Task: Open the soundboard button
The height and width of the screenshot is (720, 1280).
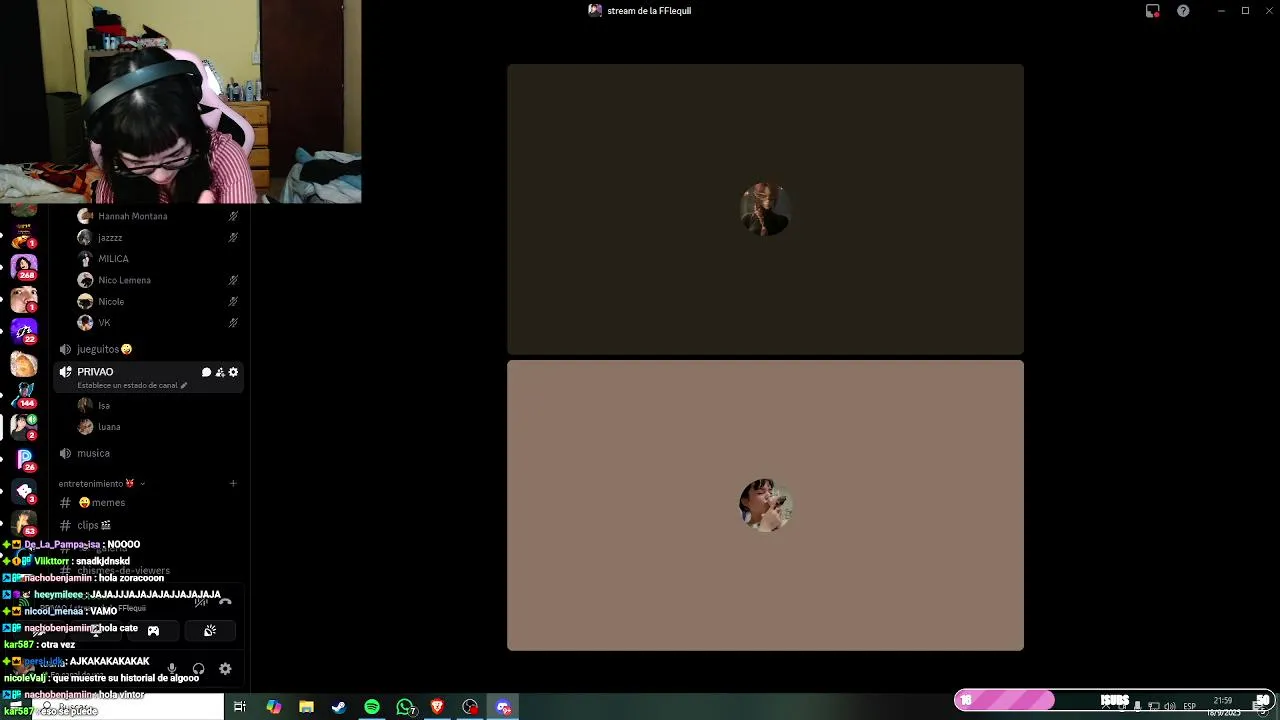Action: click(x=210, y=631)
